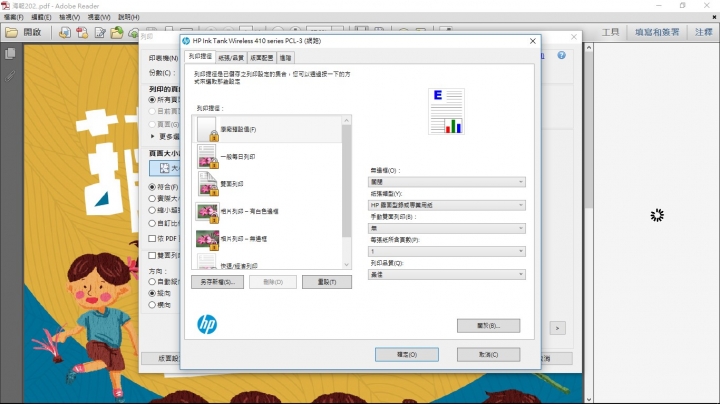
Task: Select 符合(F) page sizing radio
Action: (x=152, y=187)
